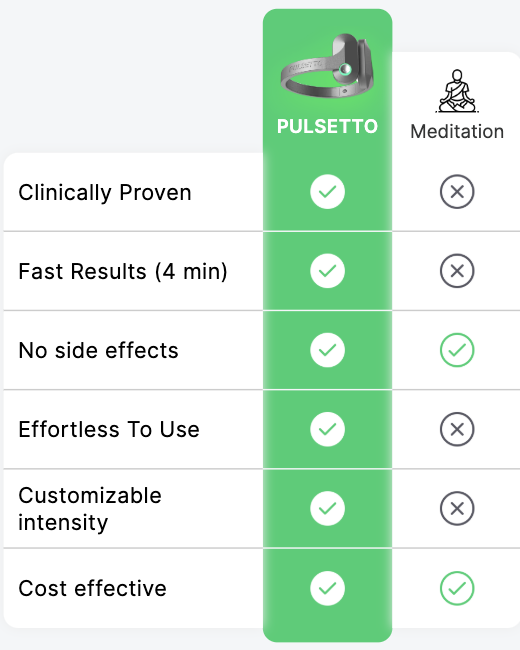Viewport: 520px width, 650px height.
Task: Click Meditation checkmark for Cost effective
Action: [457, 588]
